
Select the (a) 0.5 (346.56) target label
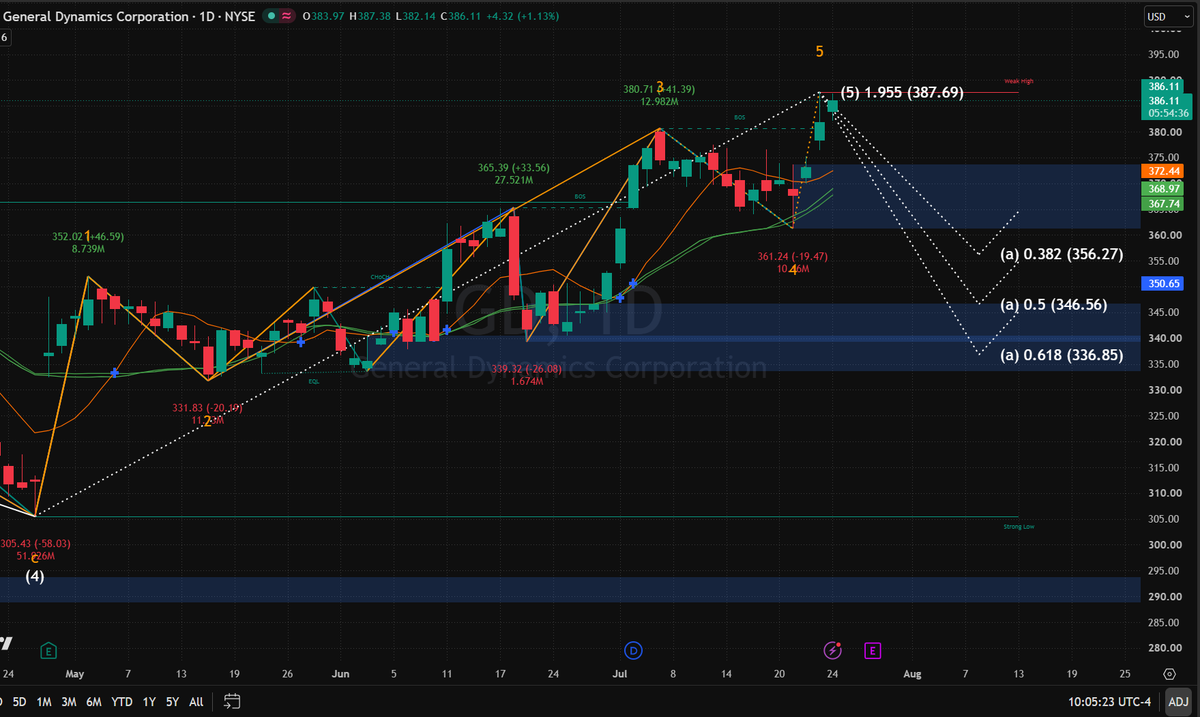pyautogui.click(x=1053, y=304)
